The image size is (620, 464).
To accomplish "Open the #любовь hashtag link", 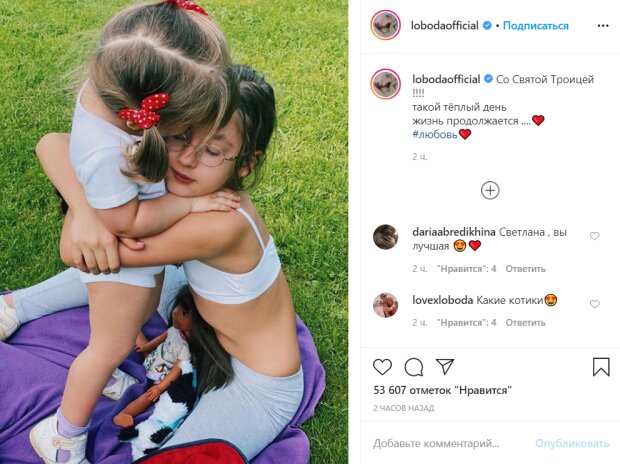I will [435, 134].
